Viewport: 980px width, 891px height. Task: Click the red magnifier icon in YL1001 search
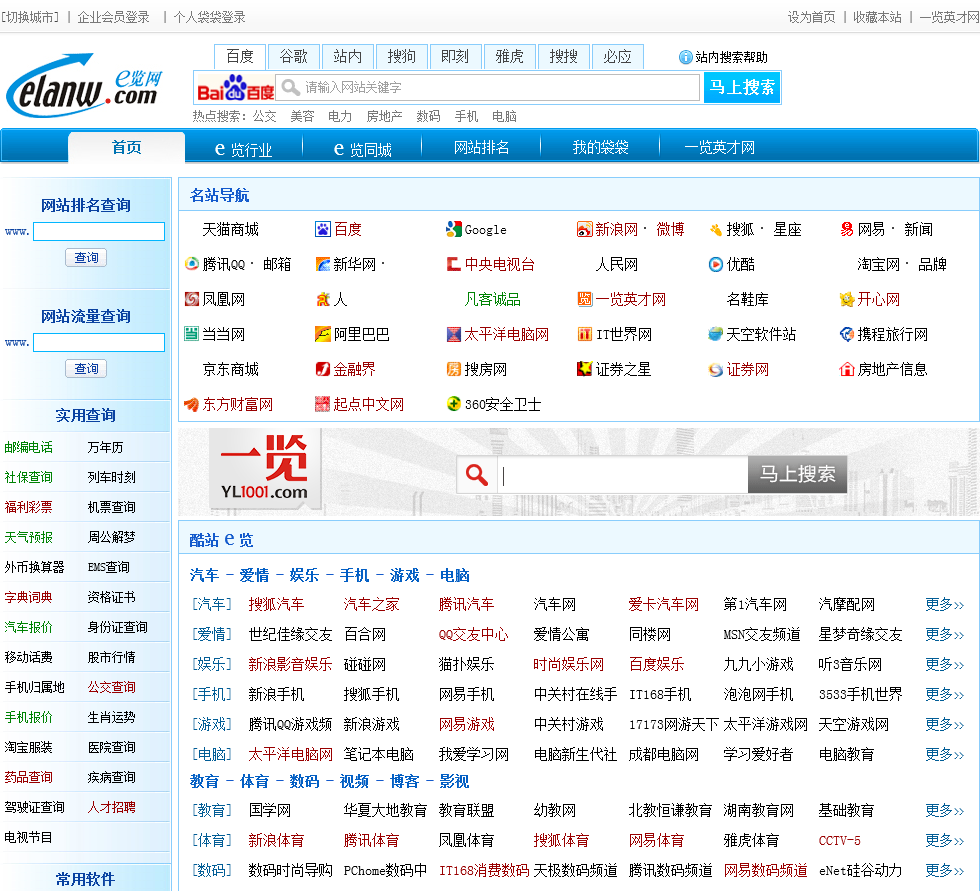[476, 475]
